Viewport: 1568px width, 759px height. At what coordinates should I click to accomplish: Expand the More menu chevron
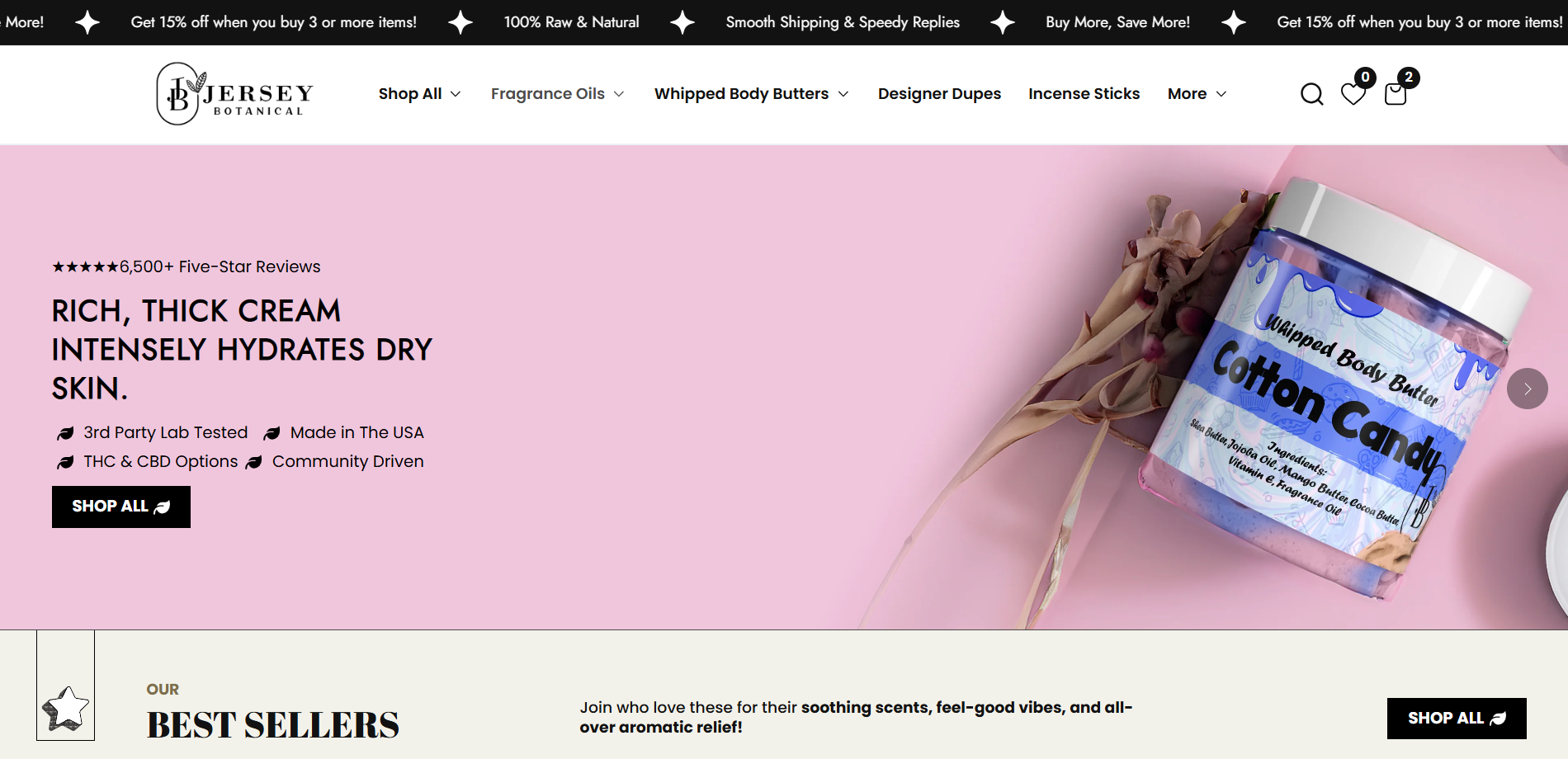point(1221,94)
